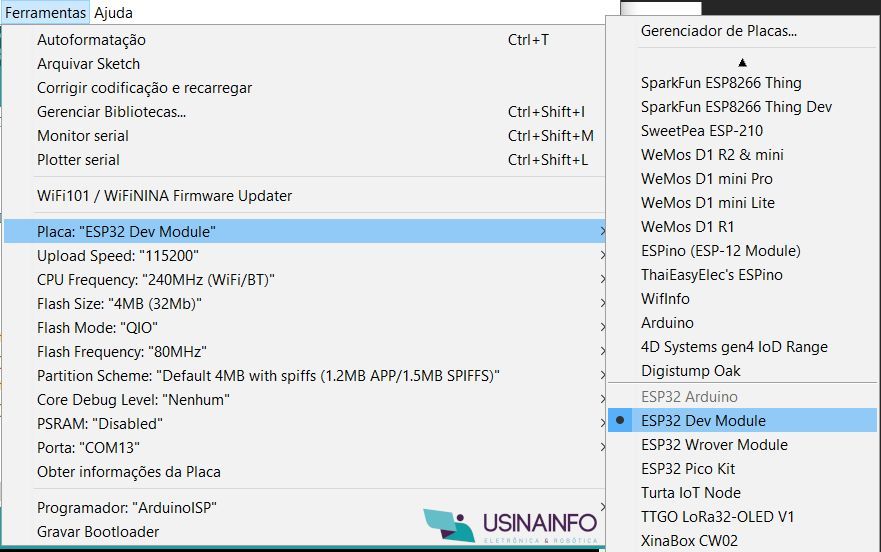This screenshot has width=881, height=552.
Task: Select Gravar Bootloader
Action: coord(304,532)
